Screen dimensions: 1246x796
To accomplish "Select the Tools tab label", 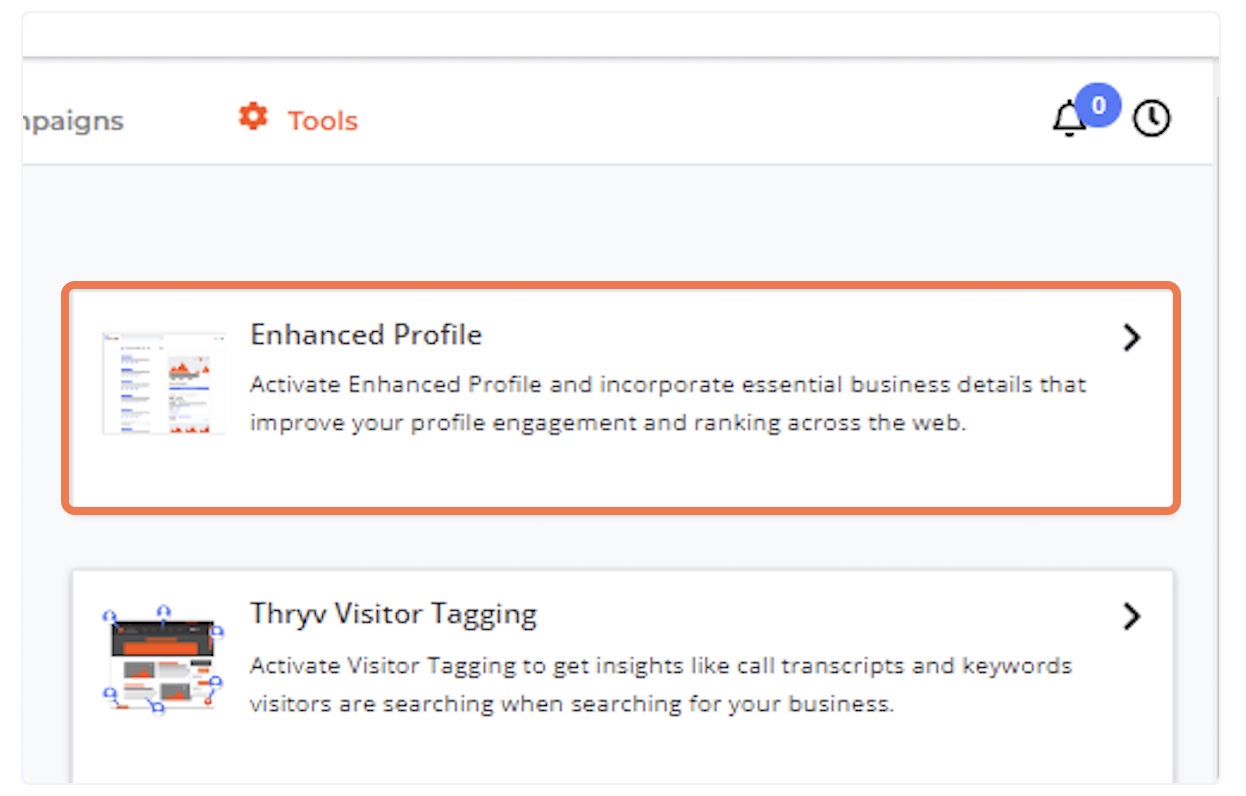I will tap(322, 121).
